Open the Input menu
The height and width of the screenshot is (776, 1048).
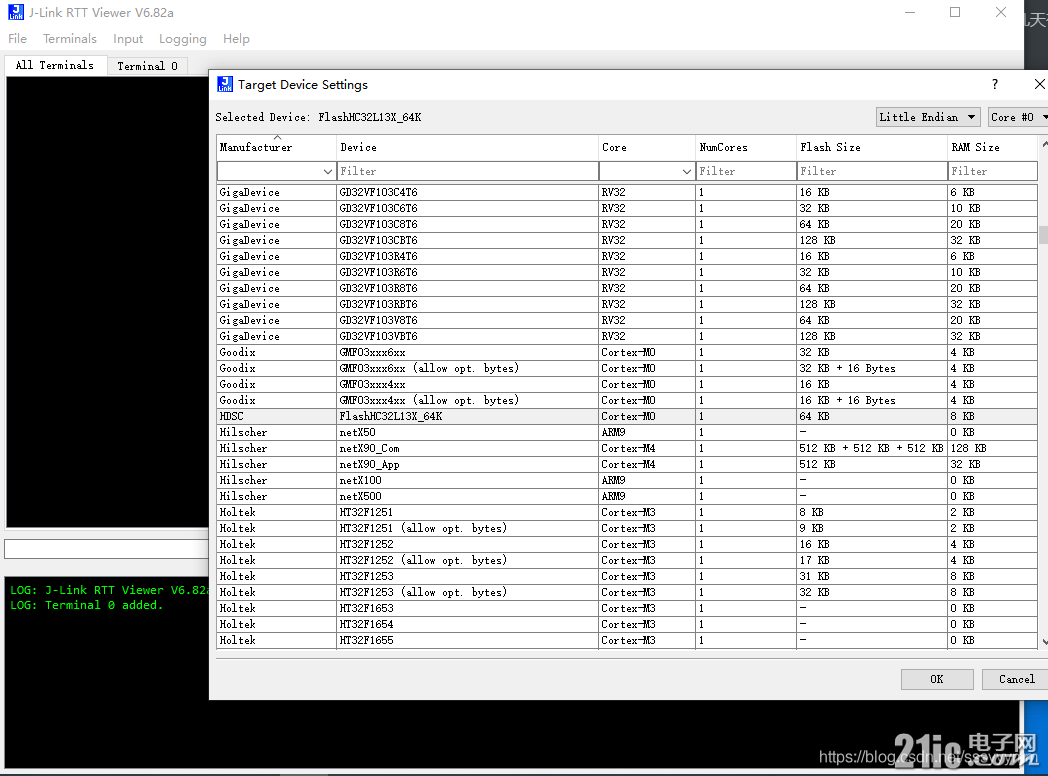pos(128,39)
